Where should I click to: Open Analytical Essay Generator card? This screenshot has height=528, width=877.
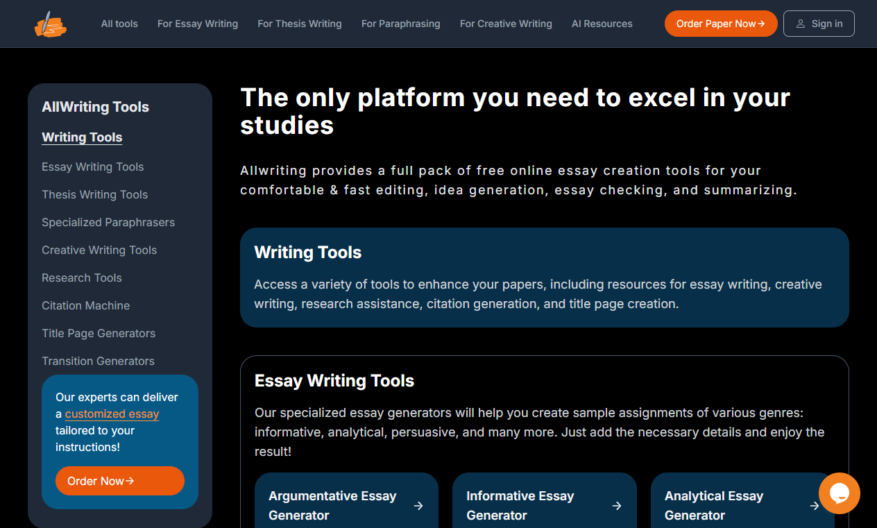point(742,501)
